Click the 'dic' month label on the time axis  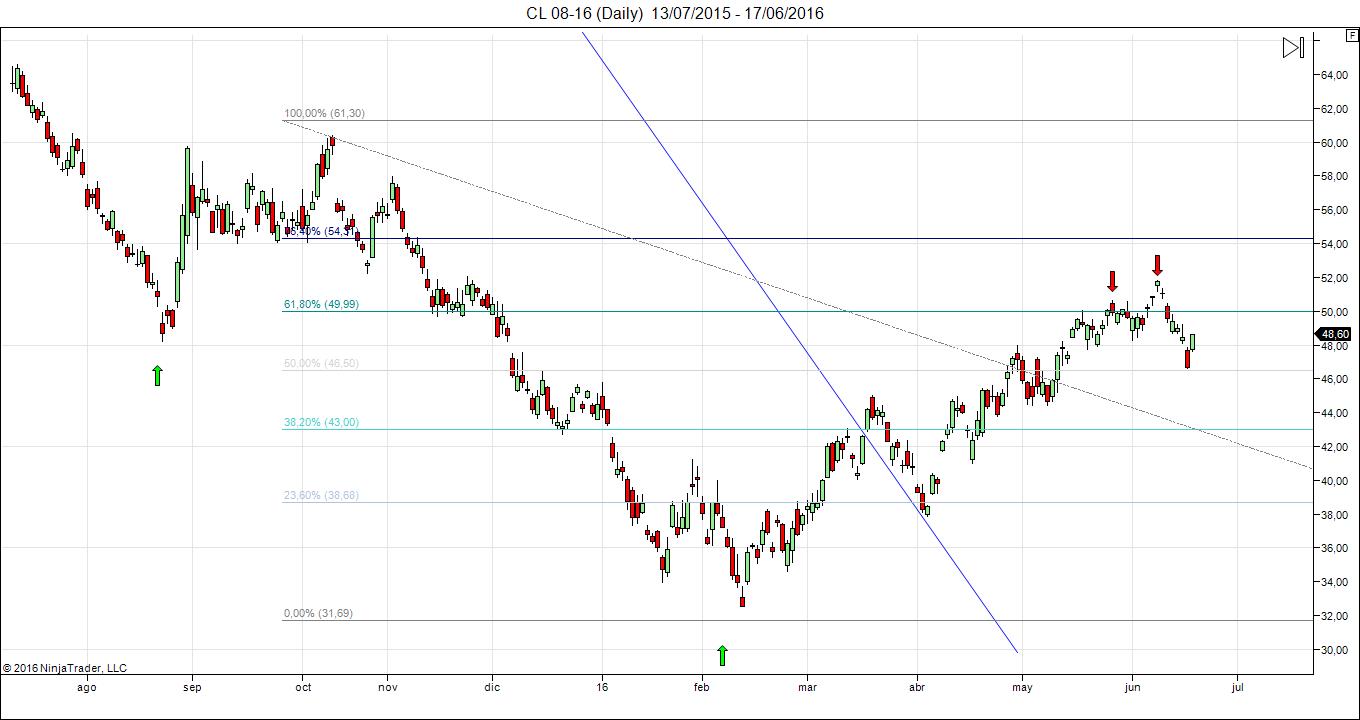click(x=491, y=687)
